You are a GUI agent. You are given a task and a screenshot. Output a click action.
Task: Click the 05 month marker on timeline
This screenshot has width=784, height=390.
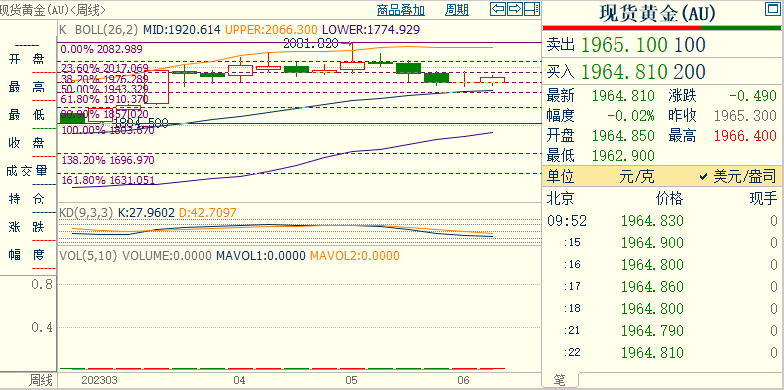pyautogui.click(x=352, y=380)
